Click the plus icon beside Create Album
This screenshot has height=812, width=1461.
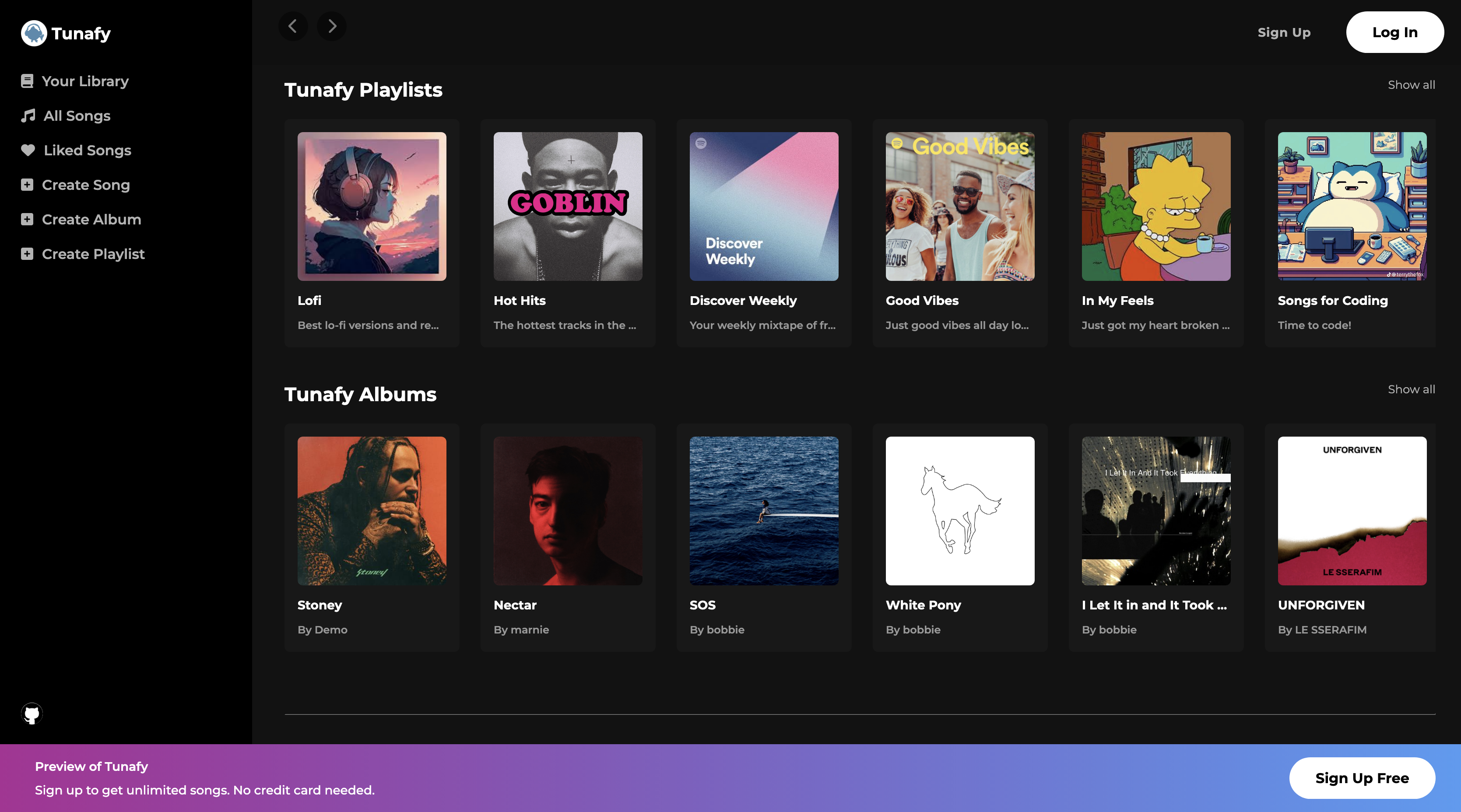[x=27, y=220]
